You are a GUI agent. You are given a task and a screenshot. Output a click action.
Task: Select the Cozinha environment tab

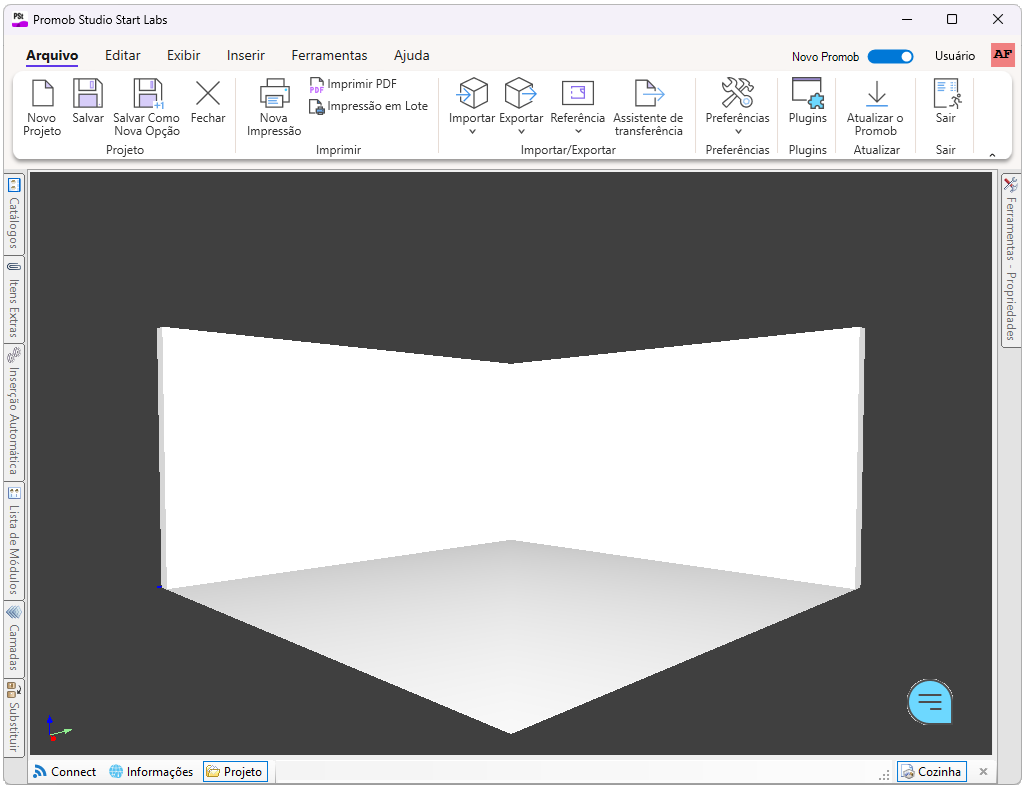(932, 772)
